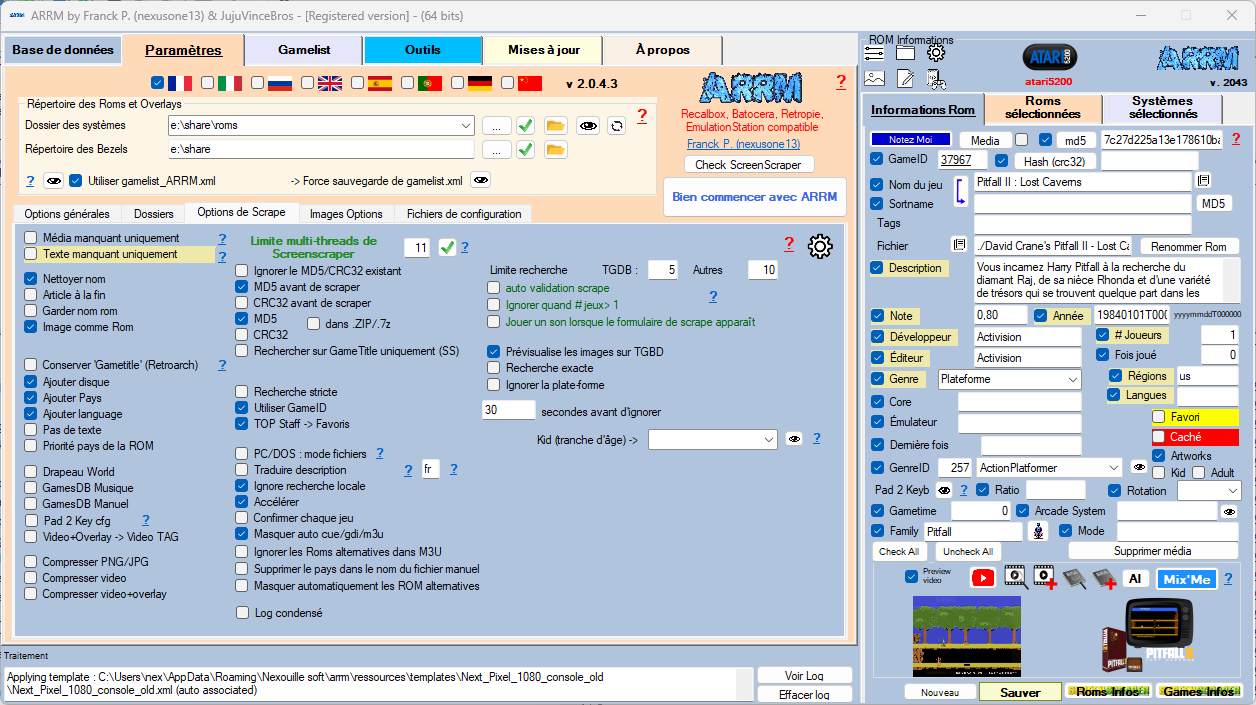Switch to Base de données tab
Viewport: 1256px width, 705px height.
63,50
